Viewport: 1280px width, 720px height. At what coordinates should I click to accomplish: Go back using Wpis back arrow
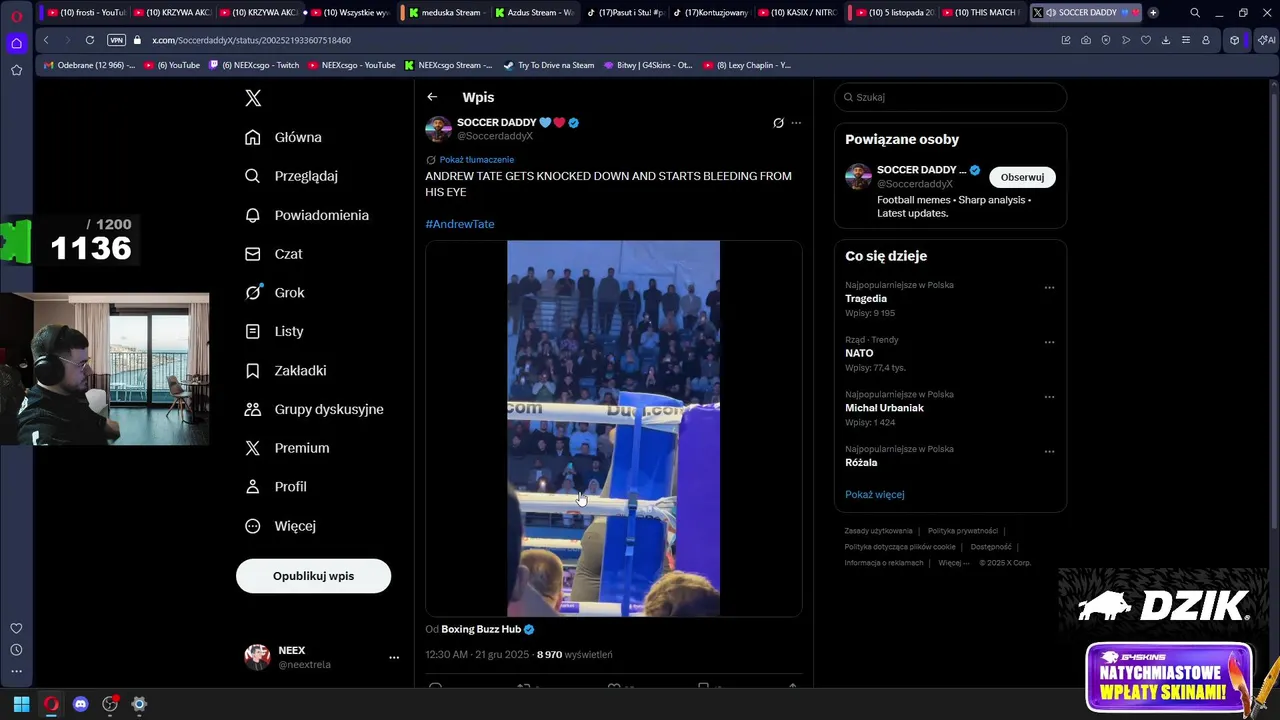432,97
